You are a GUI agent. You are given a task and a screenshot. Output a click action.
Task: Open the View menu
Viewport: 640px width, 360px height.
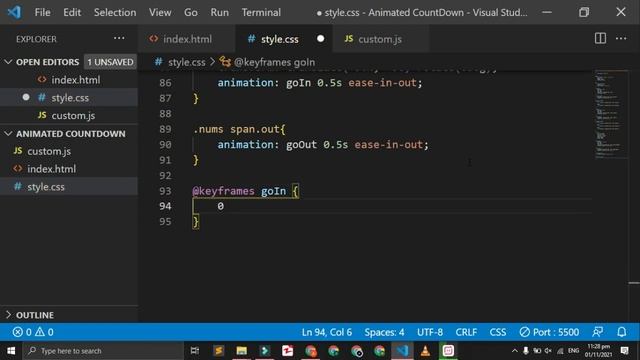[x=160, y=12]
